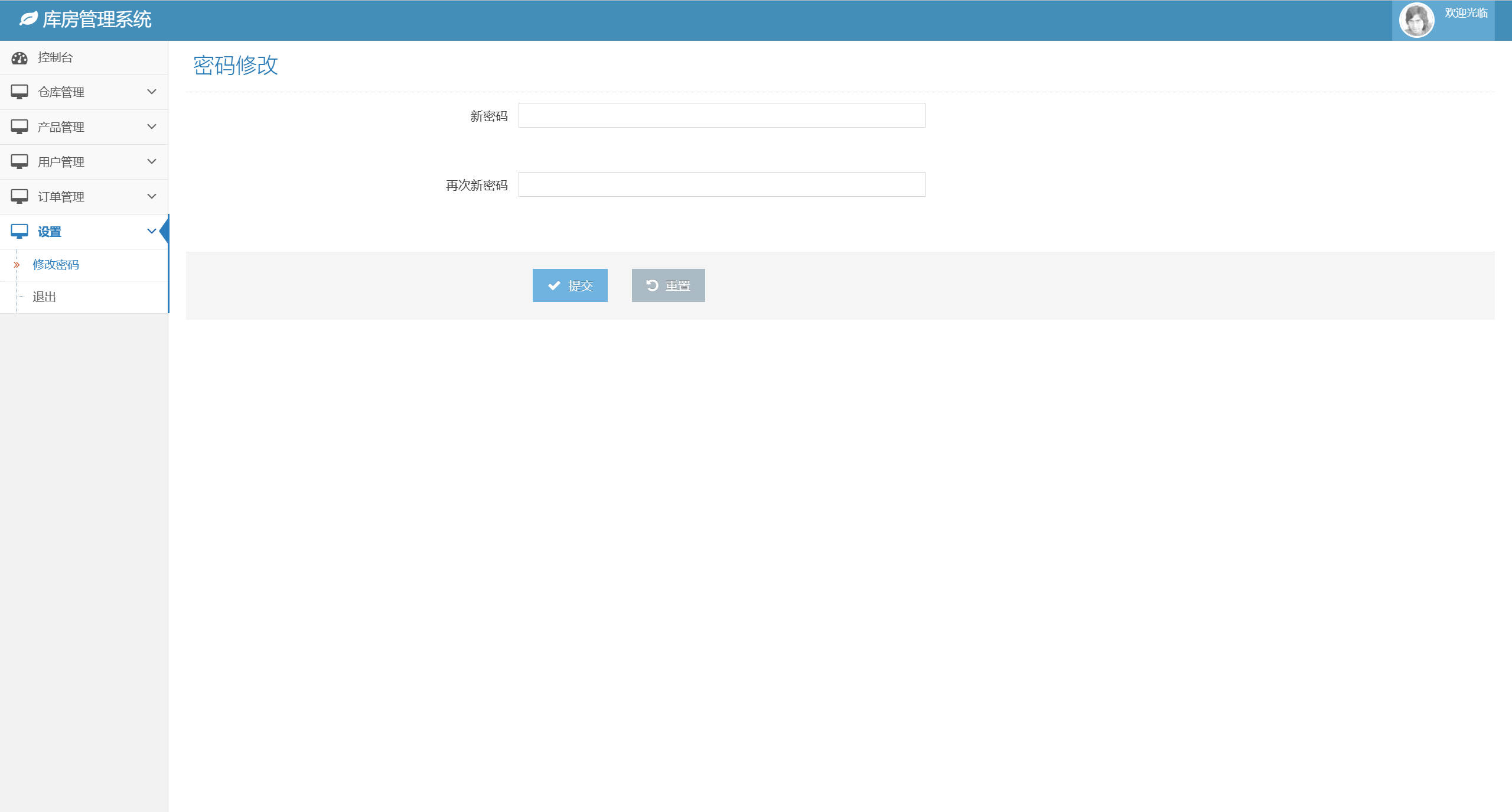Collapse the 设置 menu chevron
Viewport: 1512px width, 812px height.
click(x=152, y=232)
